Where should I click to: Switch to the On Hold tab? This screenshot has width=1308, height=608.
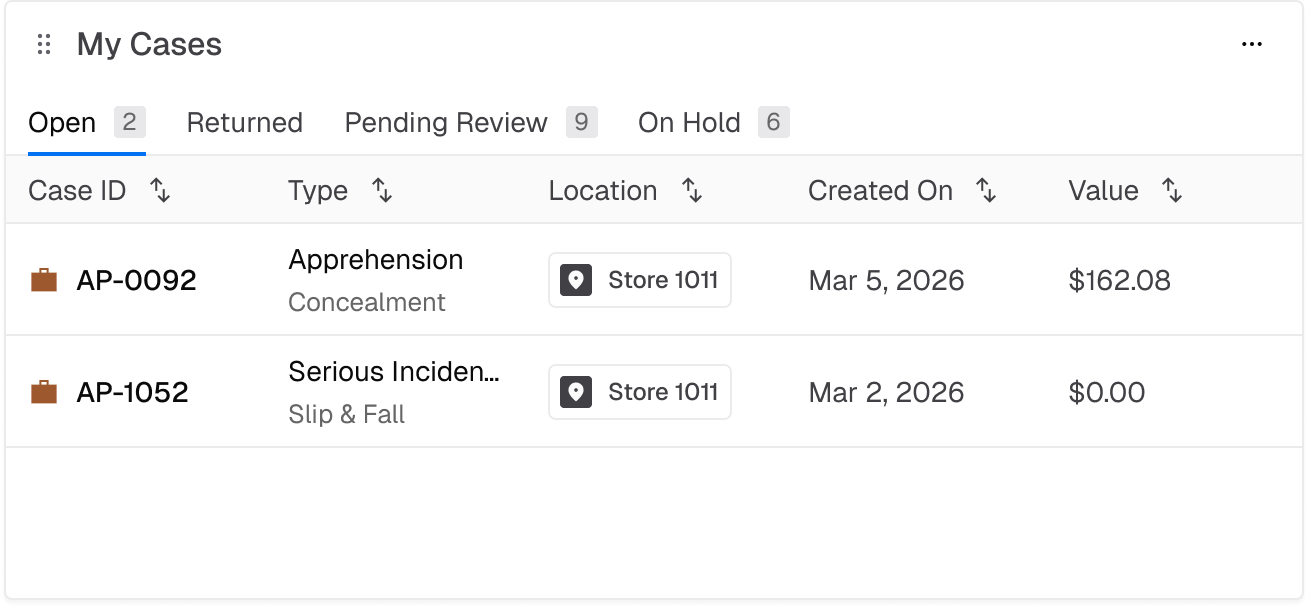[x=714, y=123]
